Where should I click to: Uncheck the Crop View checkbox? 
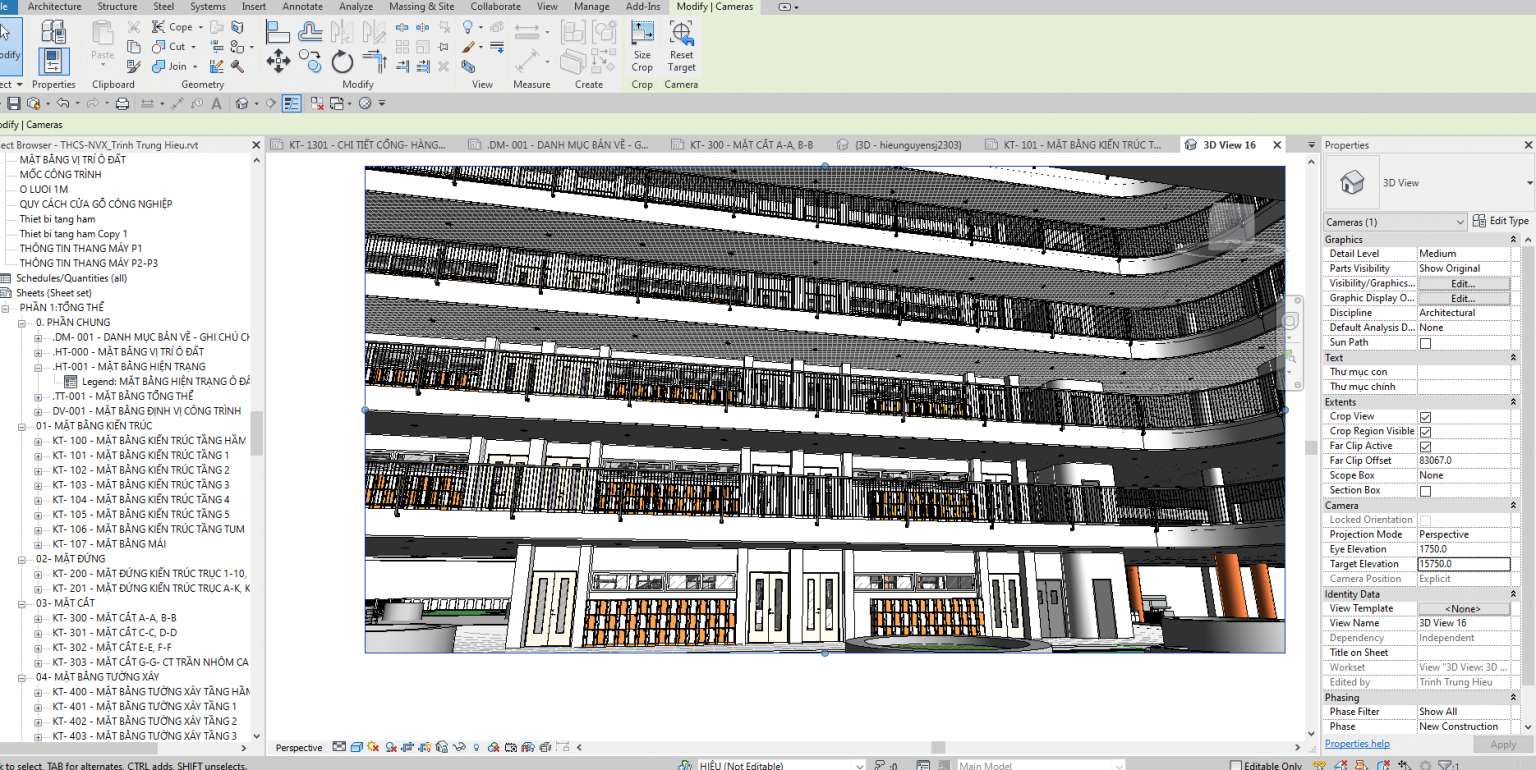(x=1424, y=415)
